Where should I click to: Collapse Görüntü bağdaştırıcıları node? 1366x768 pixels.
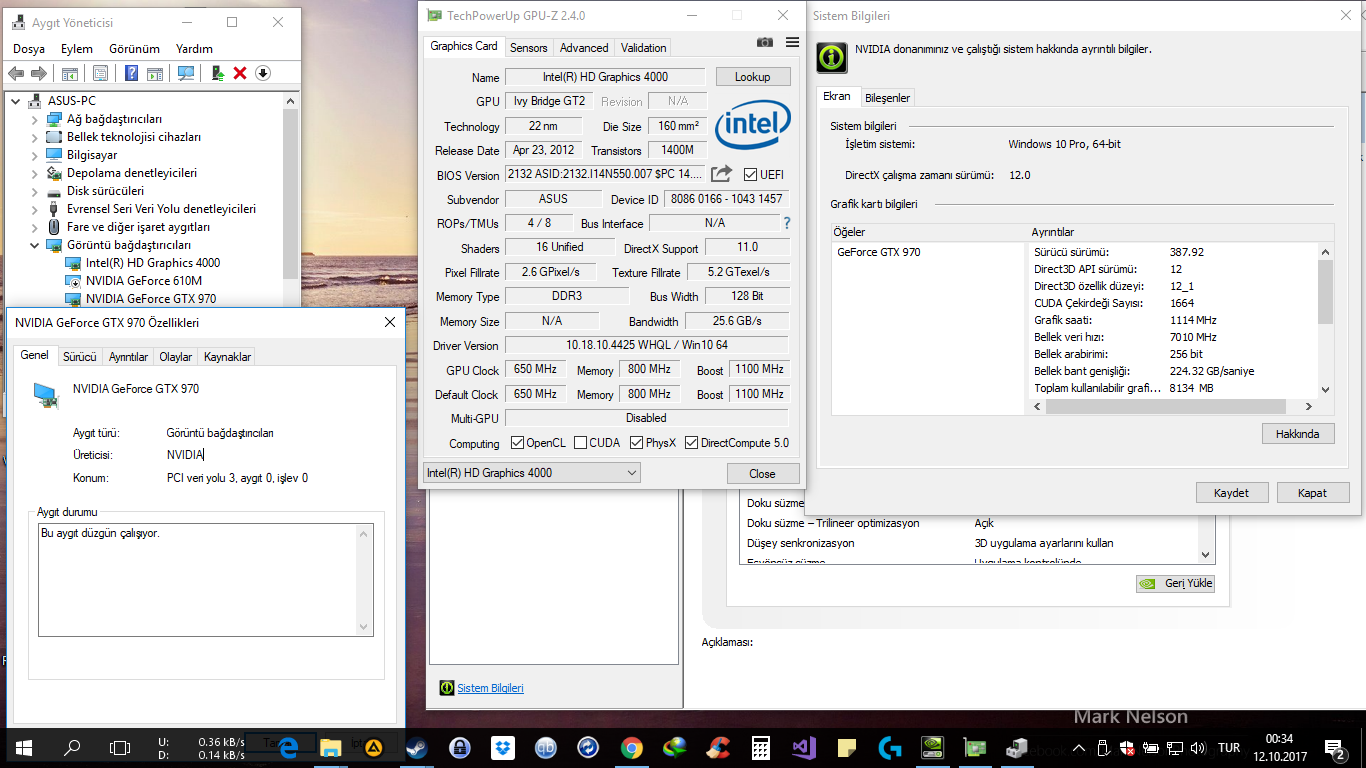34,245
